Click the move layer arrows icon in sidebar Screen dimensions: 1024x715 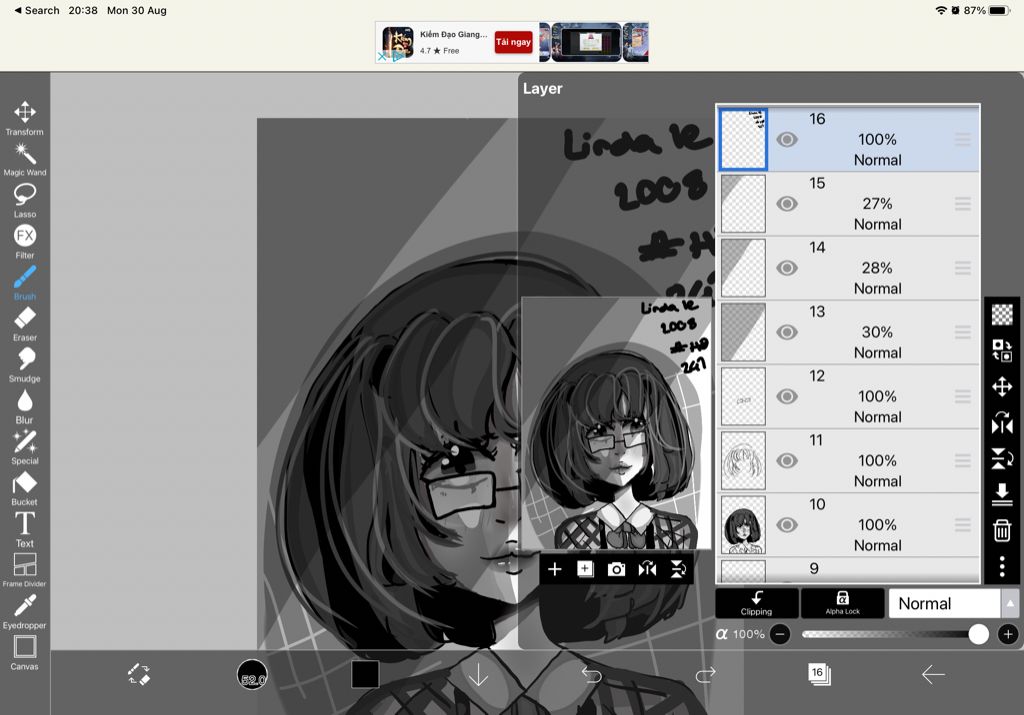pyautogui.click(x=1002, y=387)
